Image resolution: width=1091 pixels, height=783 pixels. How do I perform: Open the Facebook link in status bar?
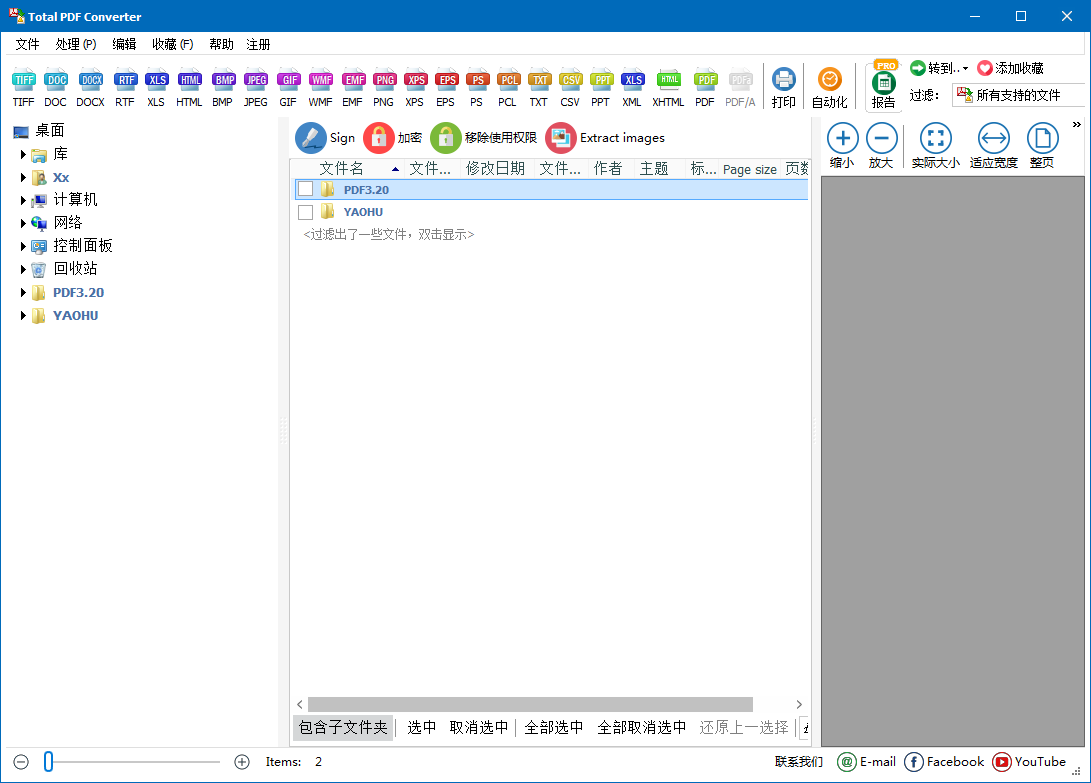[x=944, y=762]
